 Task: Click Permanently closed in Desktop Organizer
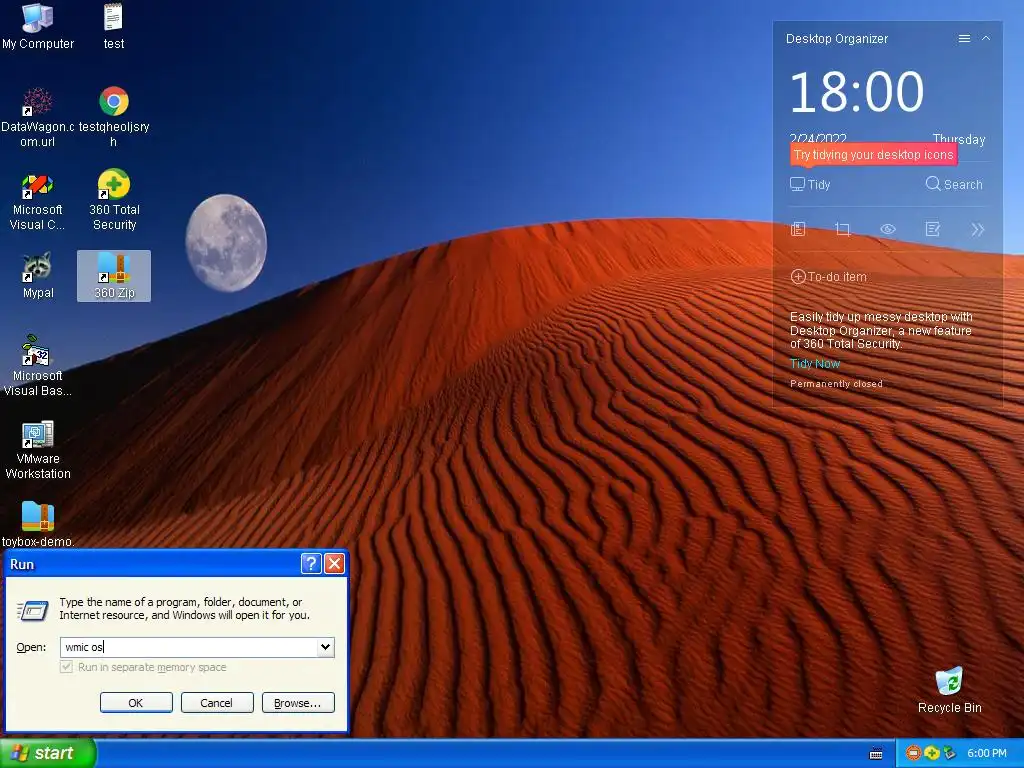[836, 384]
